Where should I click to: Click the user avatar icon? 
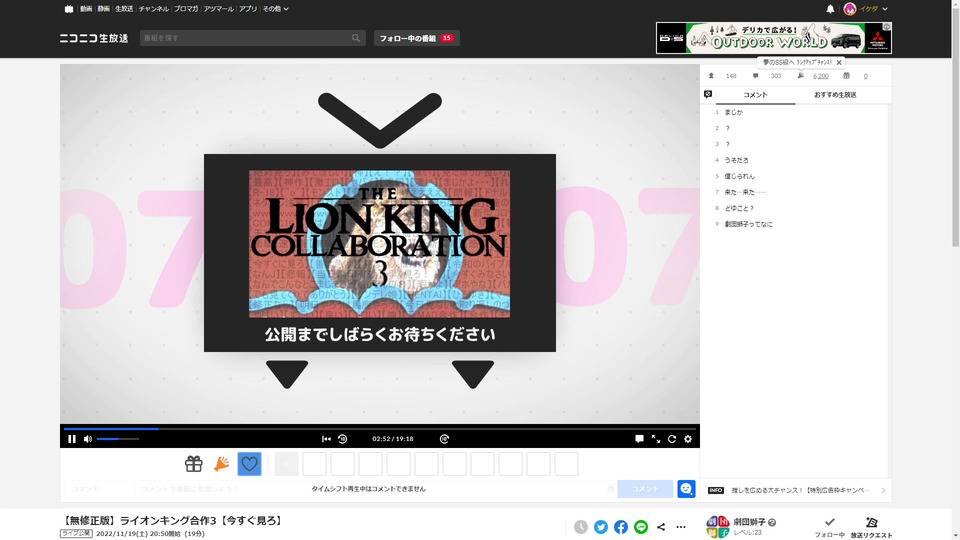[x=850, y=9]
